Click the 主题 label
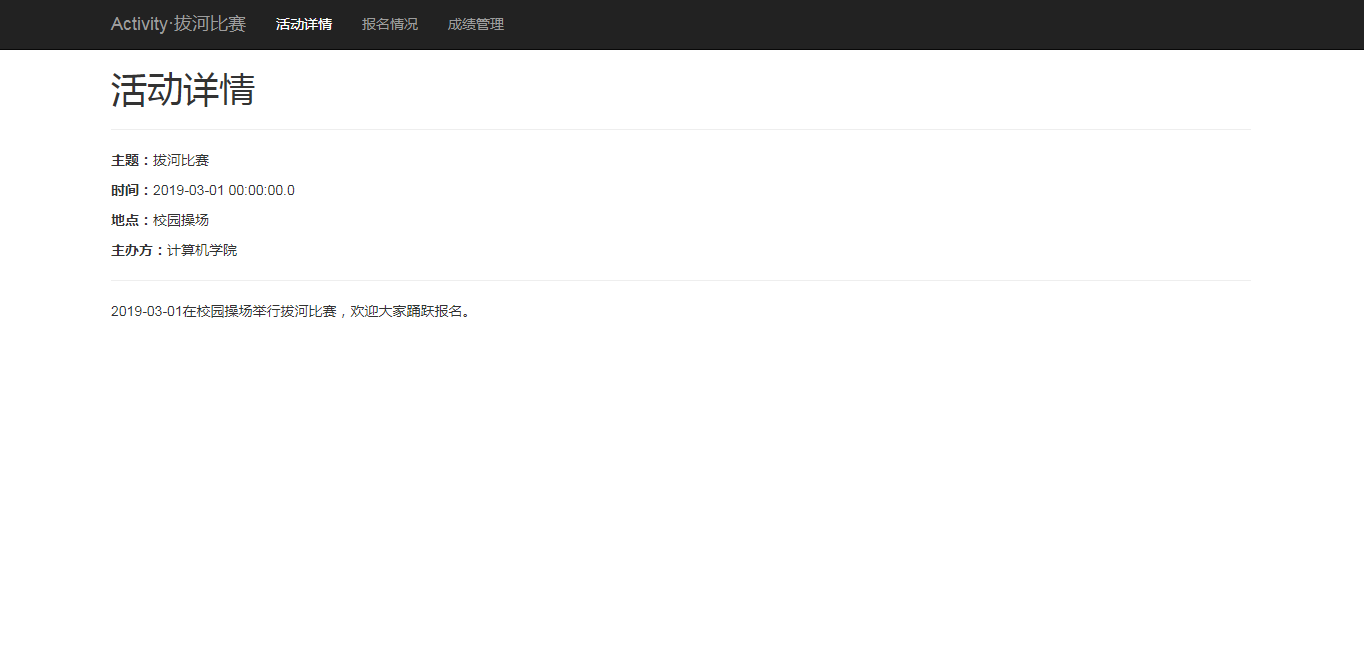Viewport: 1364px width, 658px height. pos(131,160)
